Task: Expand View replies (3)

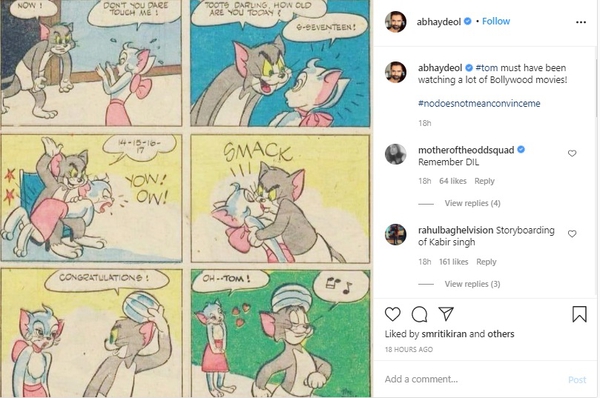Action: pos(472,284)
